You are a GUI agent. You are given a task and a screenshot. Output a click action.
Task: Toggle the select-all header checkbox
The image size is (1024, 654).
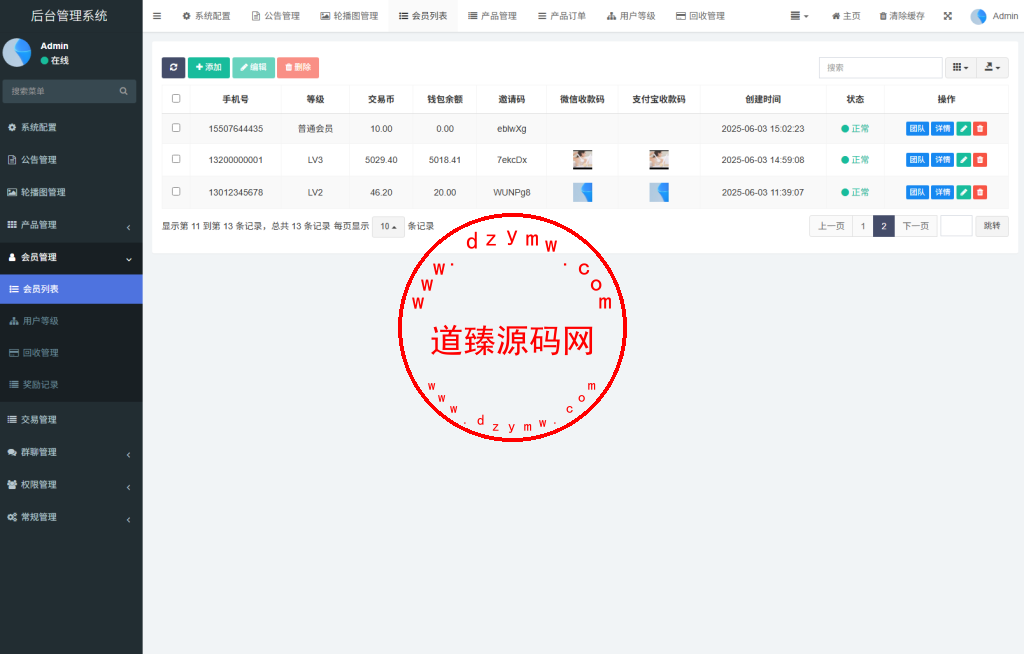(176, 99)
